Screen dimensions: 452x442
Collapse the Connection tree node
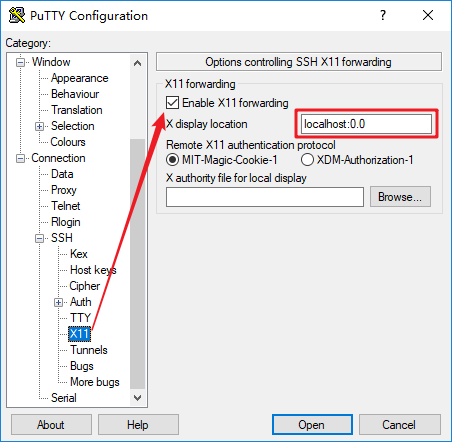20,158
